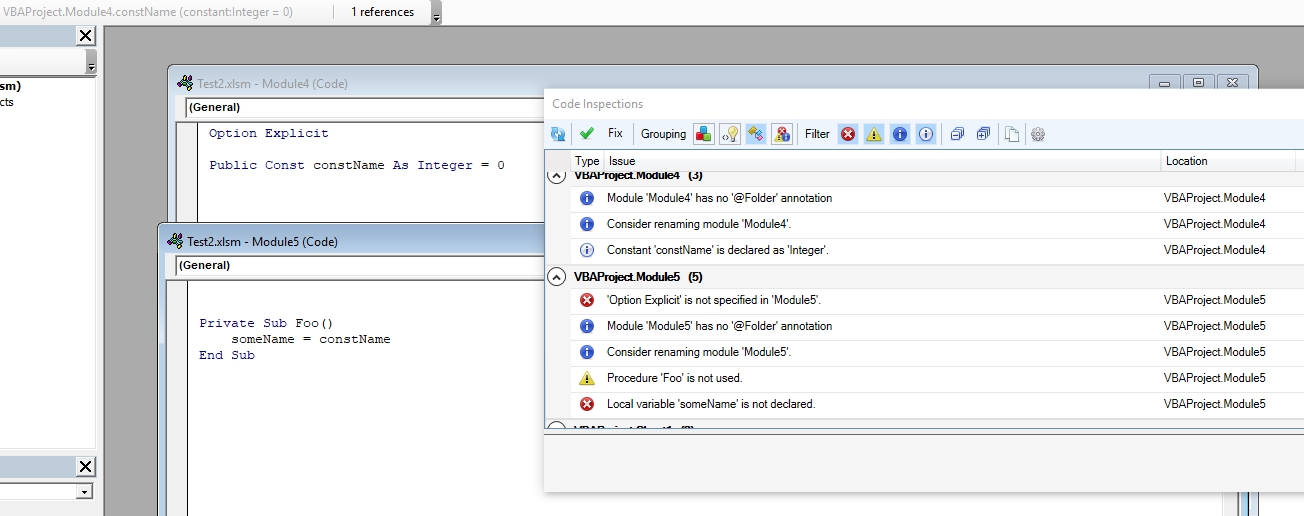Click the Module4 code window title icon
Image resolution: width=1304 pixels, height=516 pixels.
coord(185,84)
